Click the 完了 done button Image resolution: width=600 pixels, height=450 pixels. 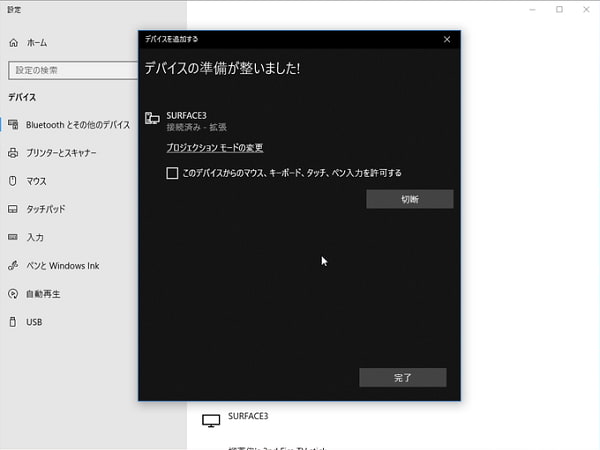(x=403, y=378)
